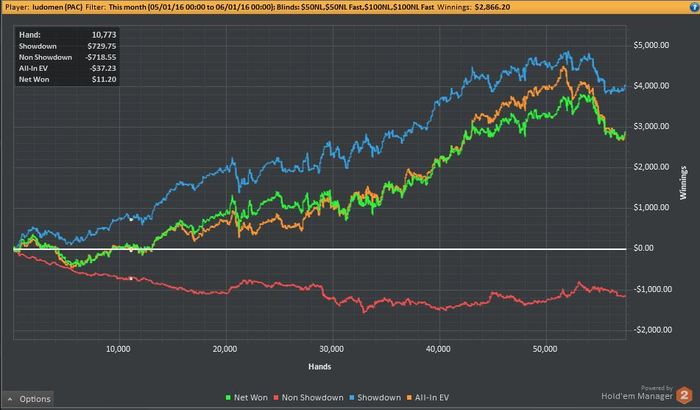700x410 pixels.
Task: Click the blue Showdown color swatch
Action: (x=352, y=397)
